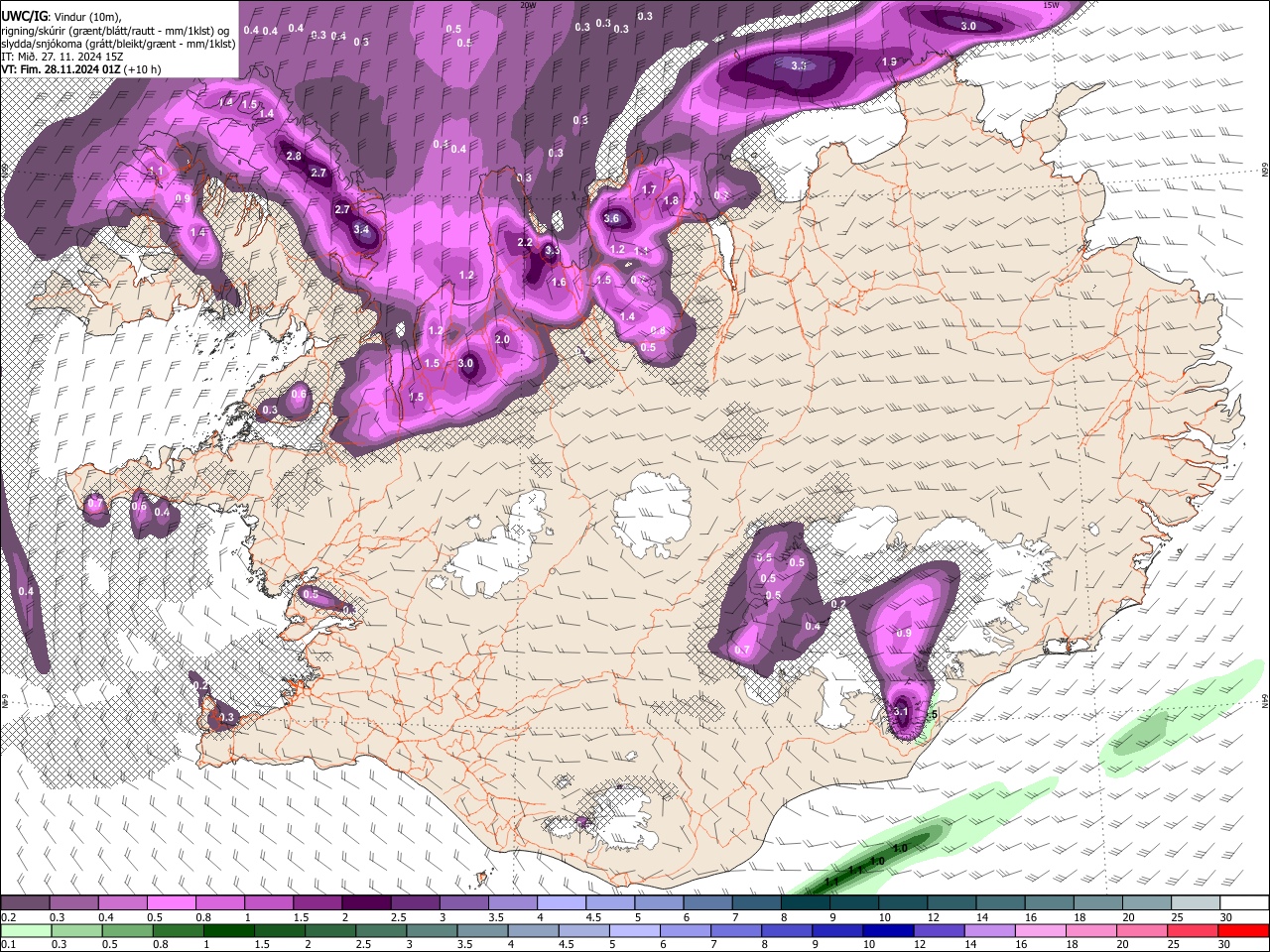Click the purple-row swatch between 3 and 3.5
Image resolution: width=1270 pixels, height=952 pixels.
pos(463,903)
